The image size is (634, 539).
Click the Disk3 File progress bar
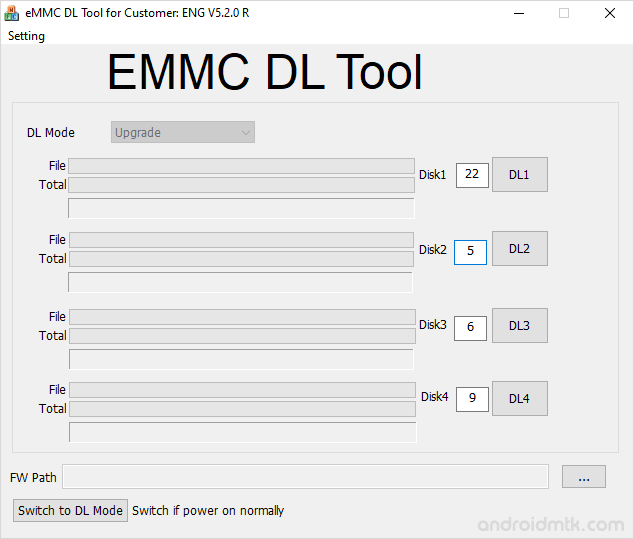pyautogui.click(x=243, y=317)
